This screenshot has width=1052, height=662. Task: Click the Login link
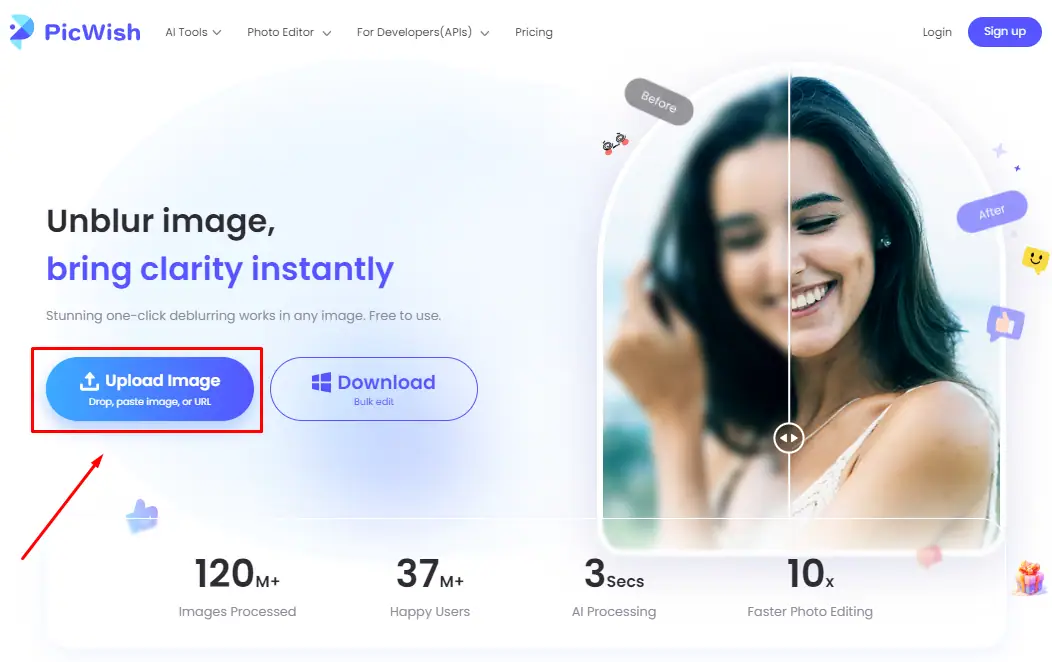pyautogui.click(x=937, y=32)
